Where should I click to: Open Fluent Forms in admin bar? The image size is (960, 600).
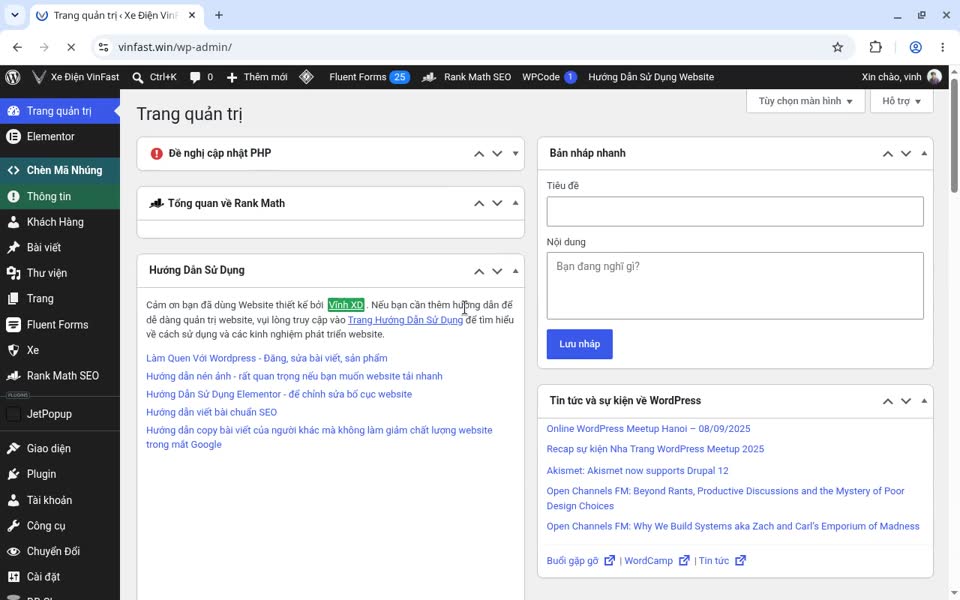(x=369, y=77)
